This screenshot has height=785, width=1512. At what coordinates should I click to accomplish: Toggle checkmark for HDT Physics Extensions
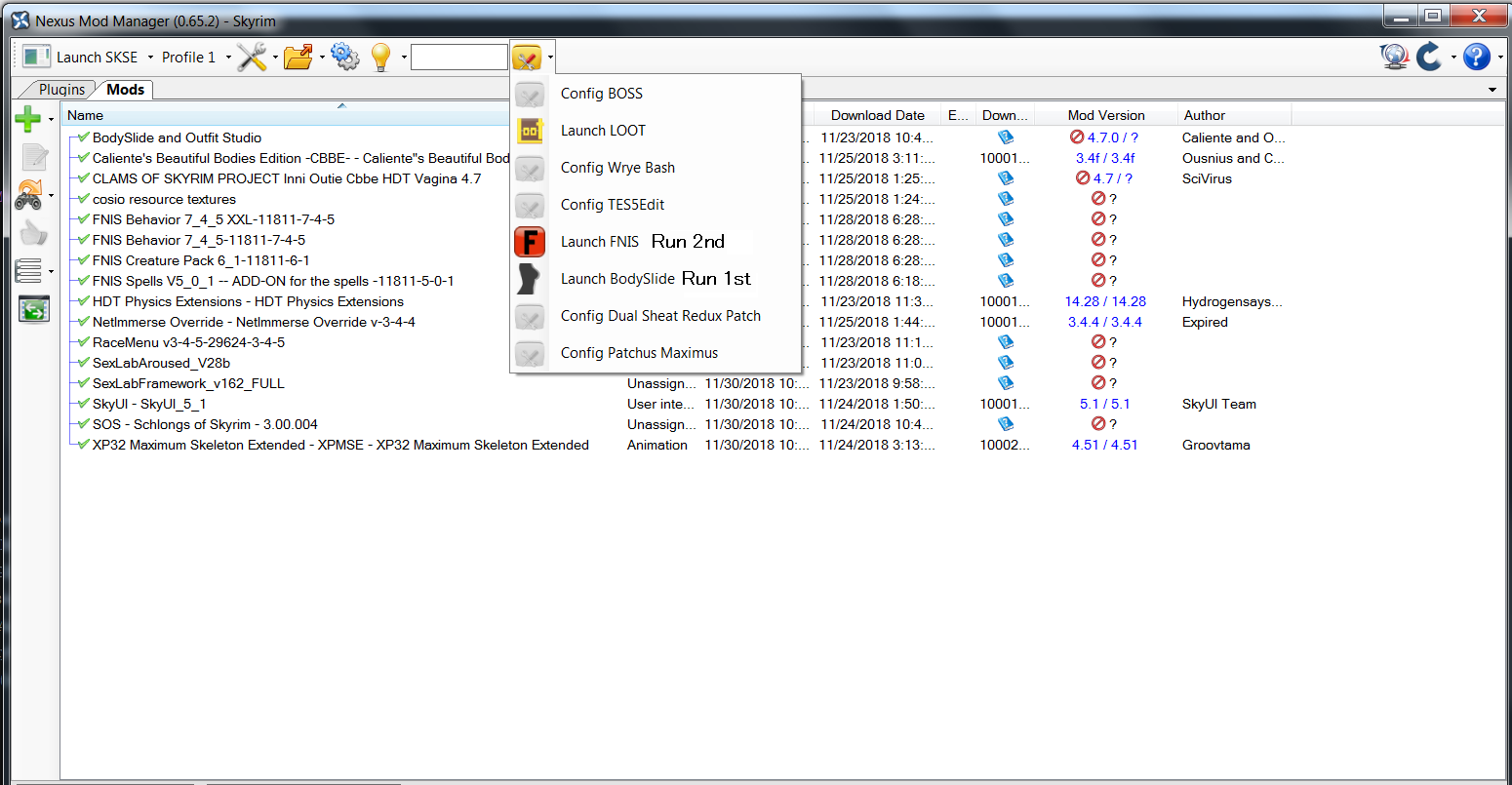pyautogui.click(x=83, y=301)
